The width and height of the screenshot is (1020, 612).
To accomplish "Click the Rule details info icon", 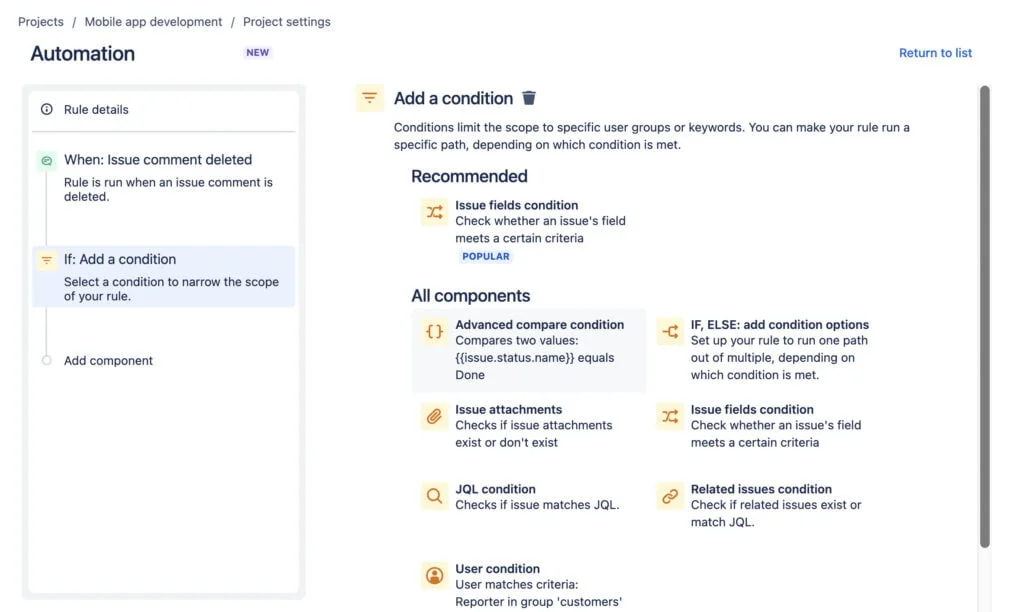I will coord(47,109).
